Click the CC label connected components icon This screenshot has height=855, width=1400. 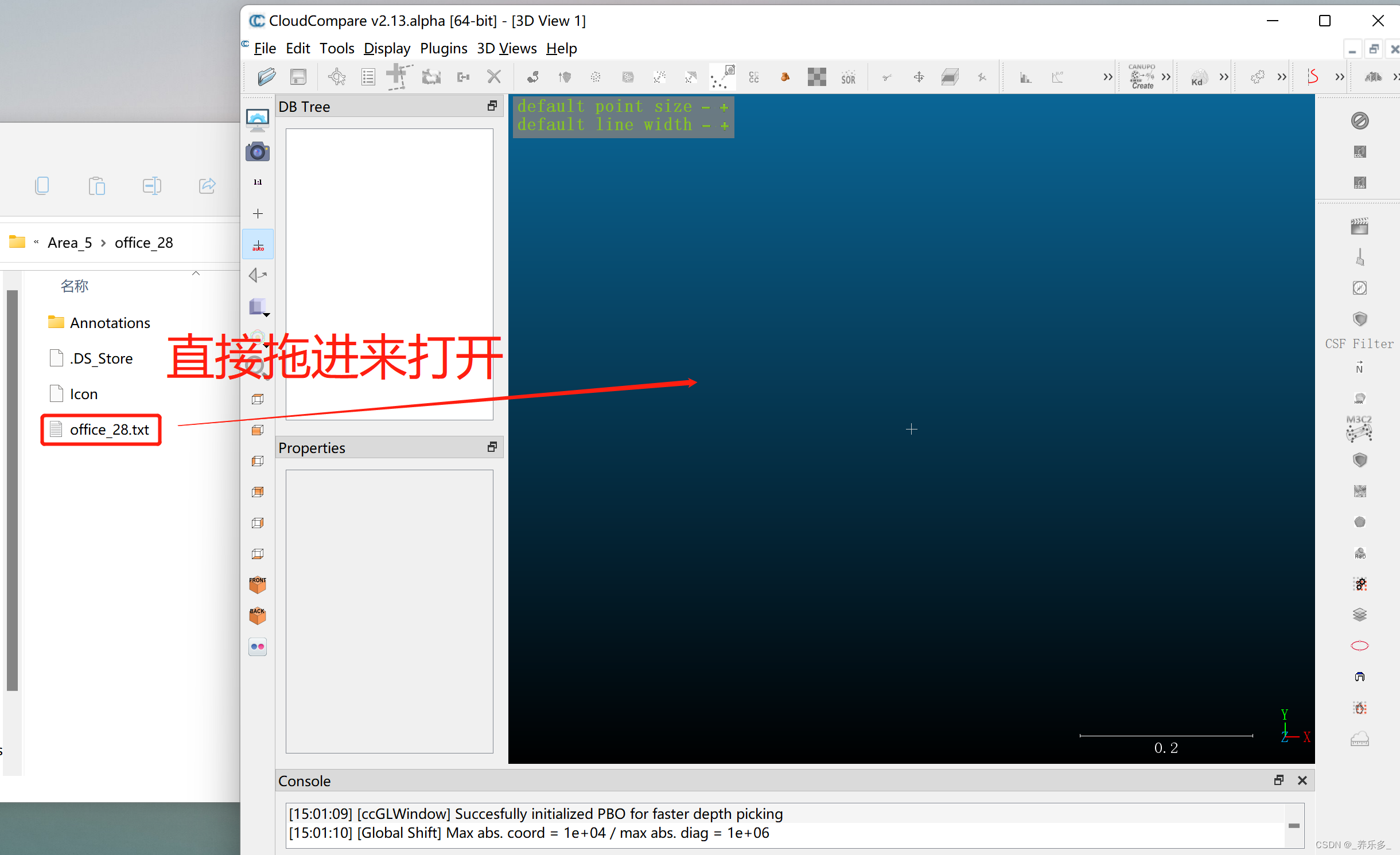point(754,77)
